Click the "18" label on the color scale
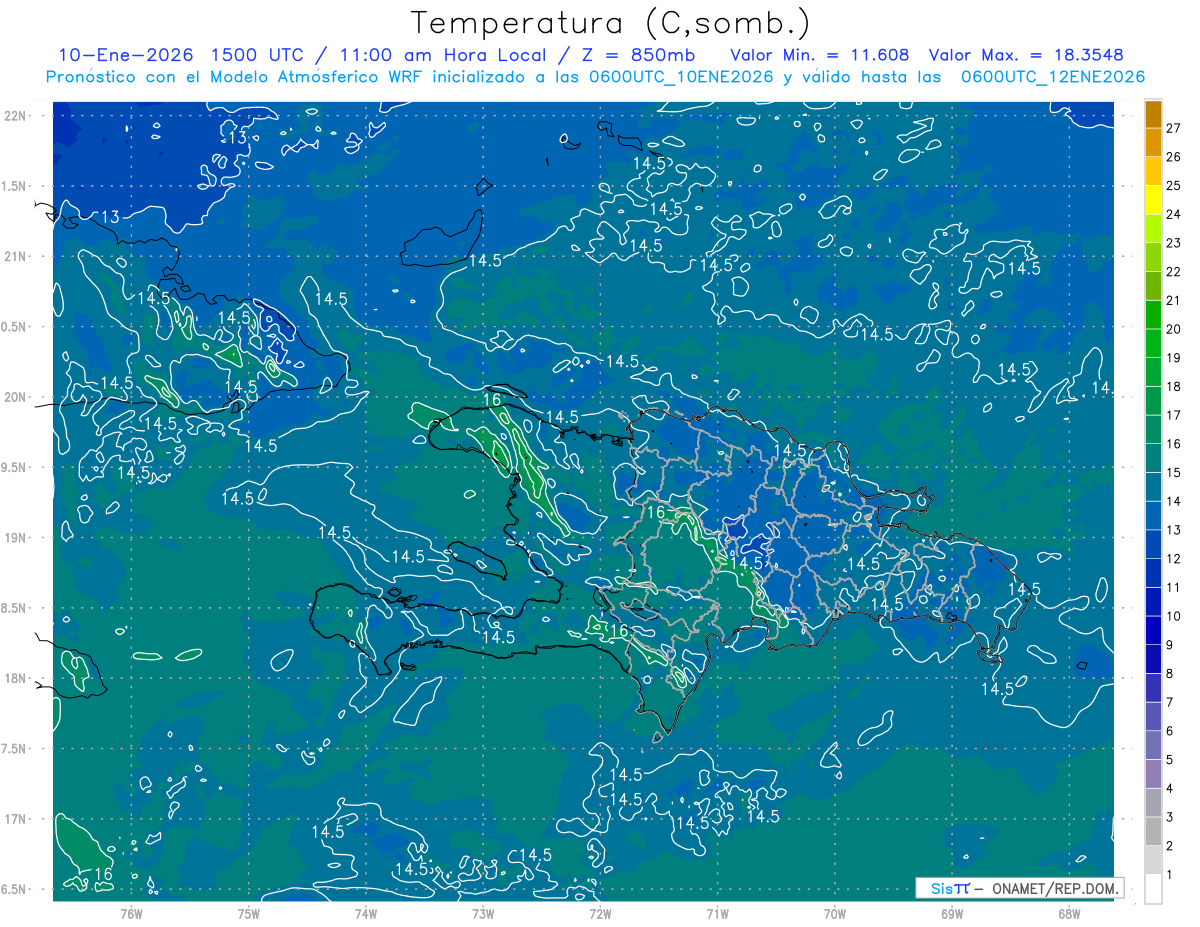1200x927 pixels. 1173,387
